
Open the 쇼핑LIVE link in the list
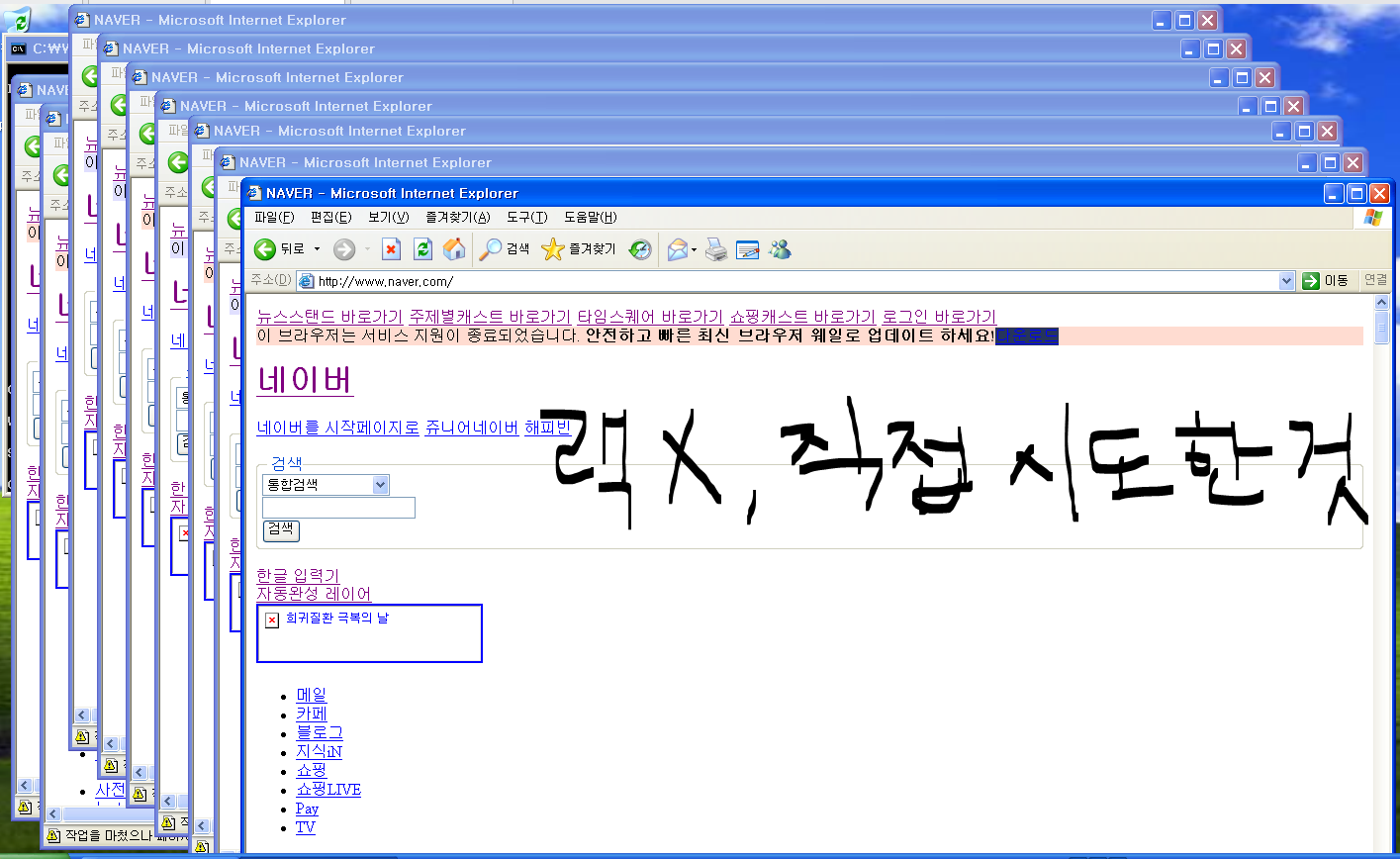point(328,789)
